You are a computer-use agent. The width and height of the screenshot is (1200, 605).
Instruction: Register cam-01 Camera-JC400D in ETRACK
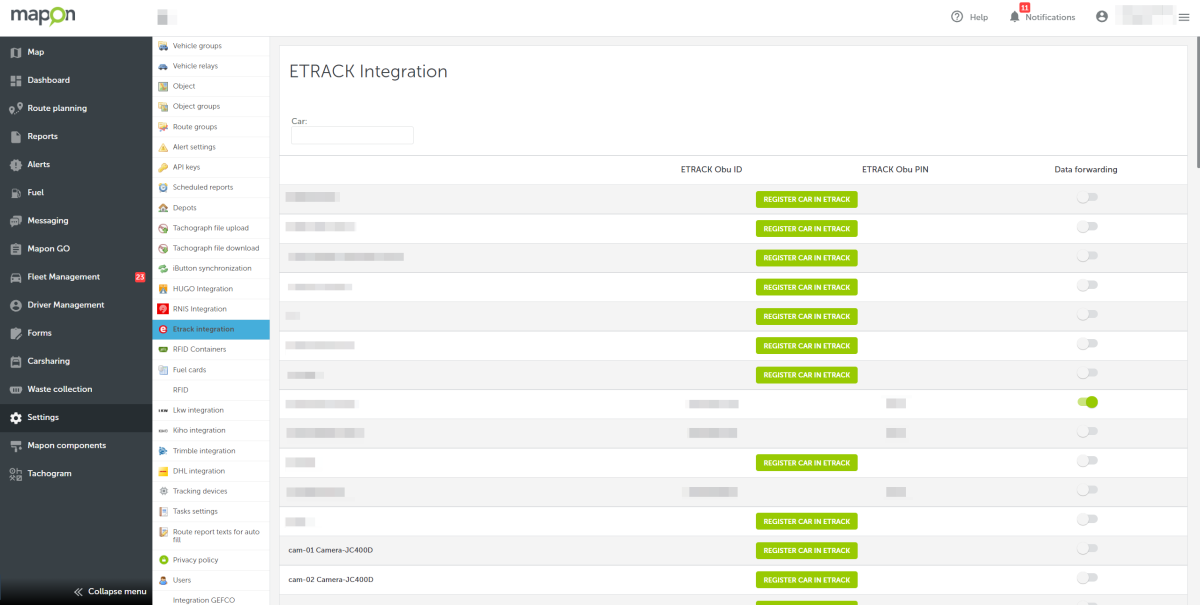tap(806, 550)
